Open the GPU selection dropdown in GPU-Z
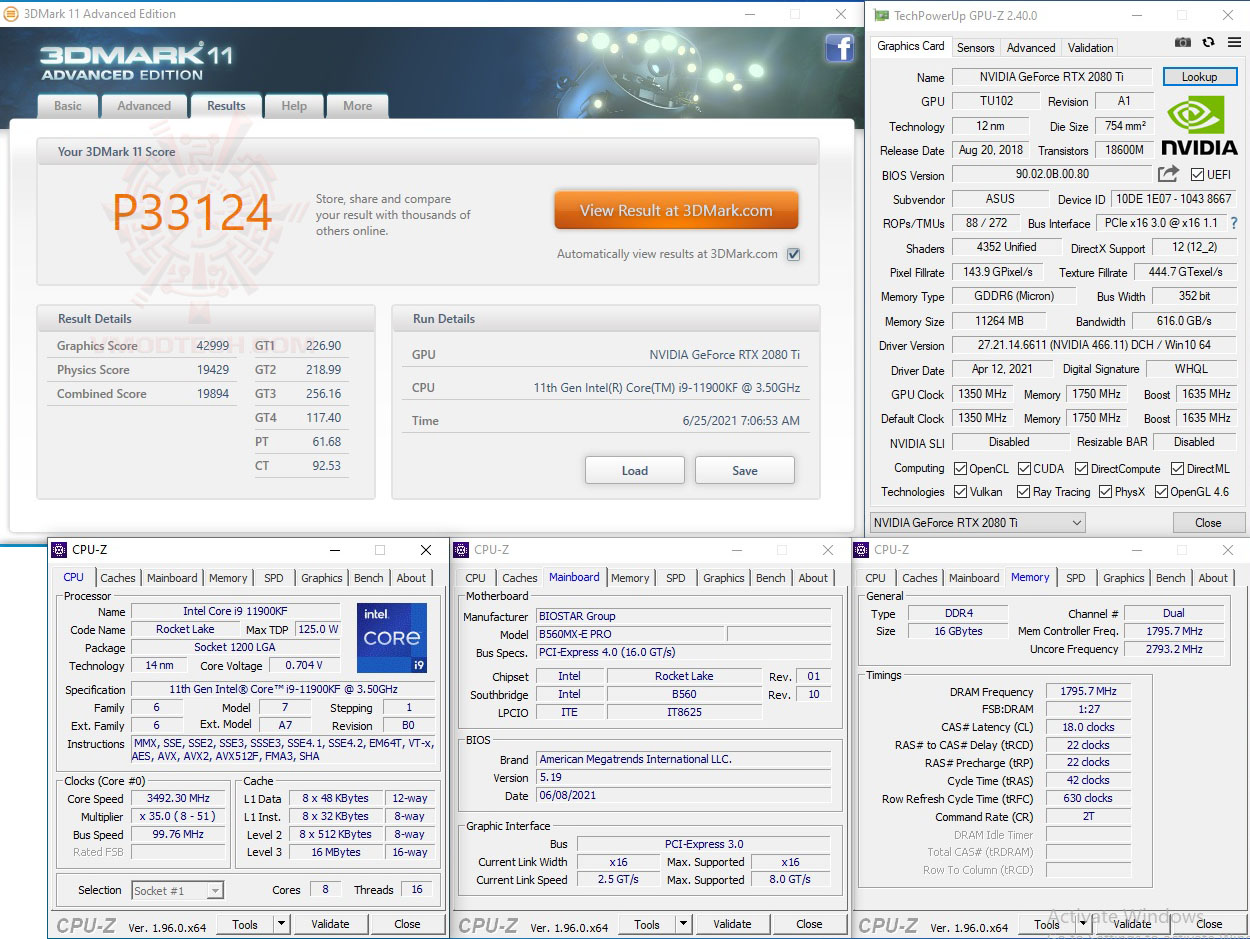 [x=977, y=523]
